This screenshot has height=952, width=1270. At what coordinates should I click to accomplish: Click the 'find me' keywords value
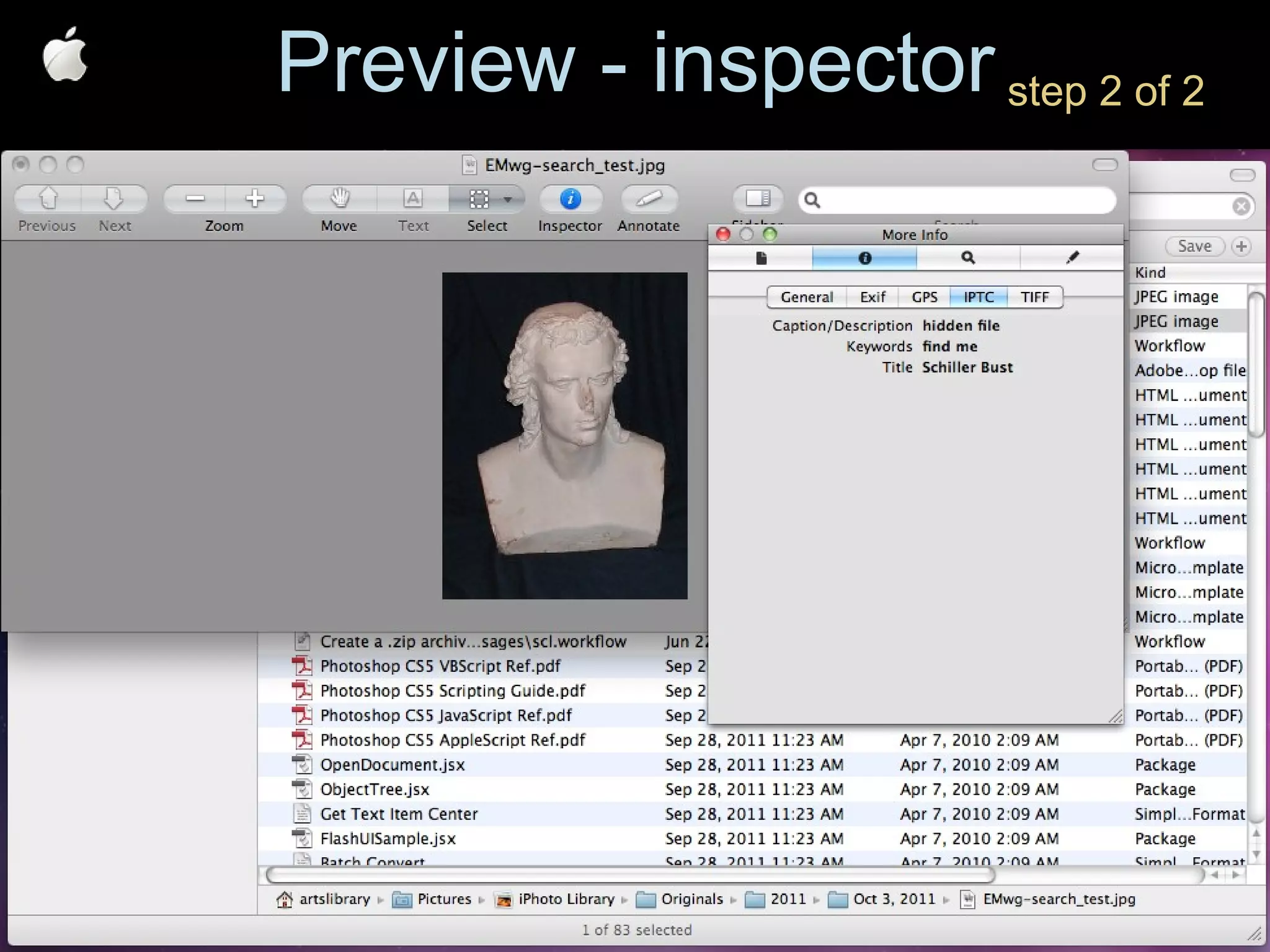950,346
